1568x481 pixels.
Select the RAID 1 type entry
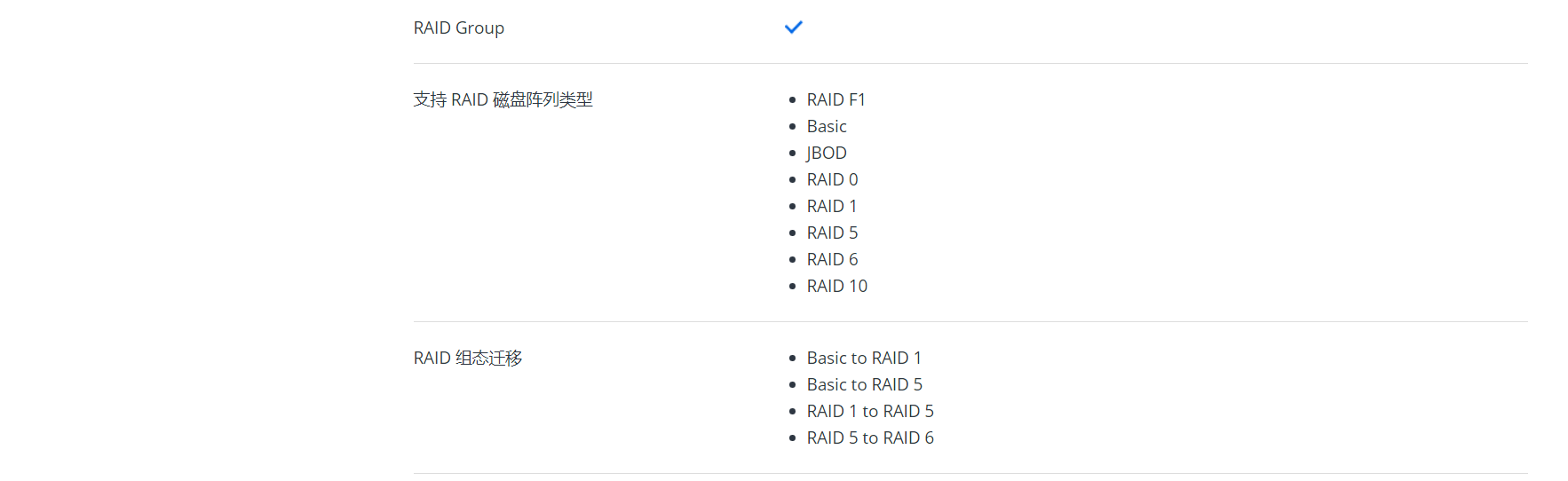[832, 206]
